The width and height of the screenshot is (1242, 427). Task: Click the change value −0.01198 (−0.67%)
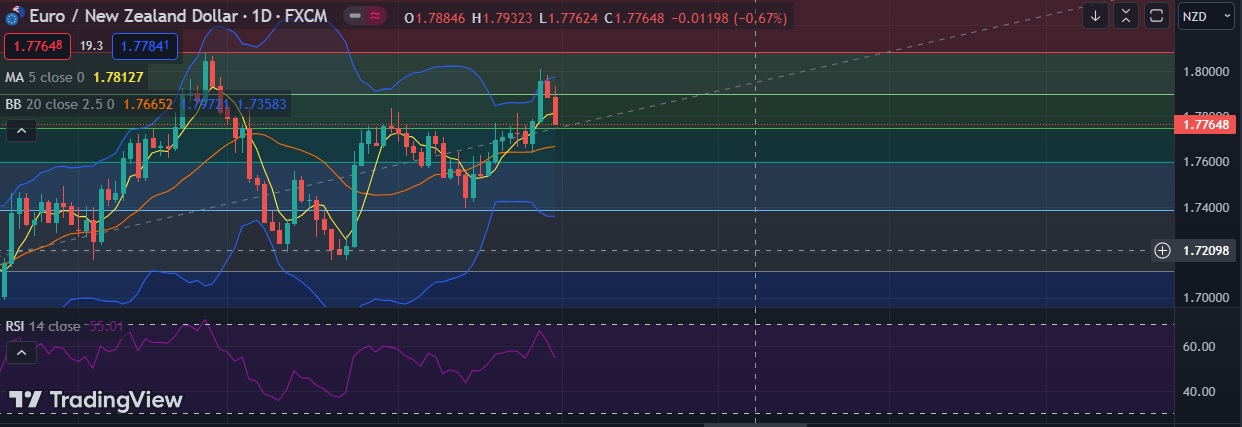pos(729,18)
